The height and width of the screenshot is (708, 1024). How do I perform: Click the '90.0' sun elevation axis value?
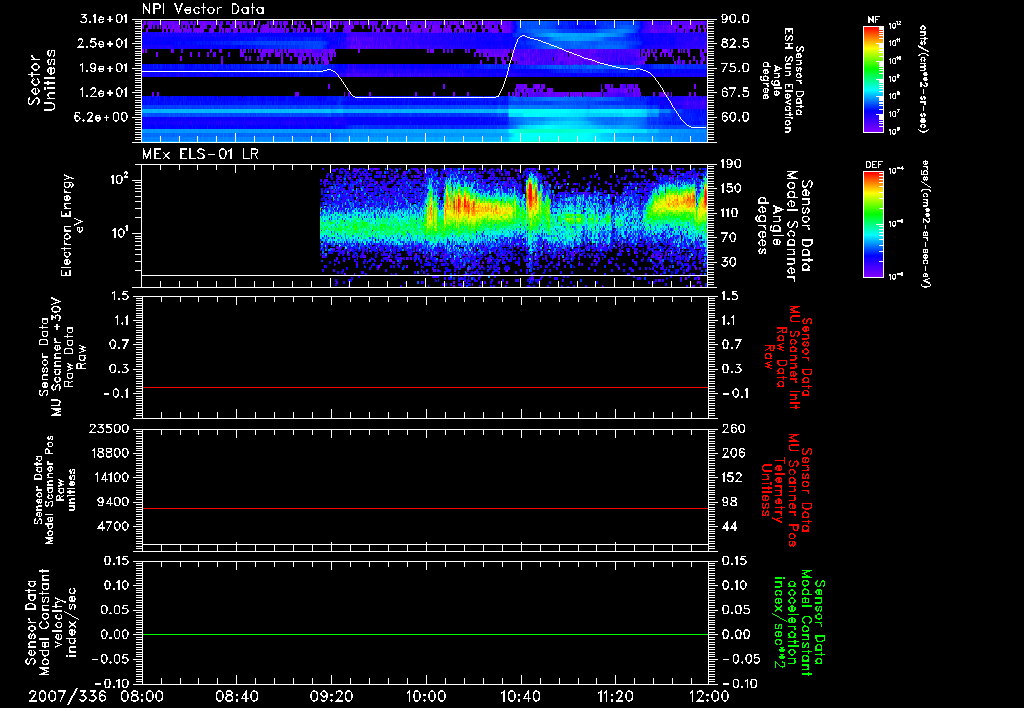coord(735,19)
